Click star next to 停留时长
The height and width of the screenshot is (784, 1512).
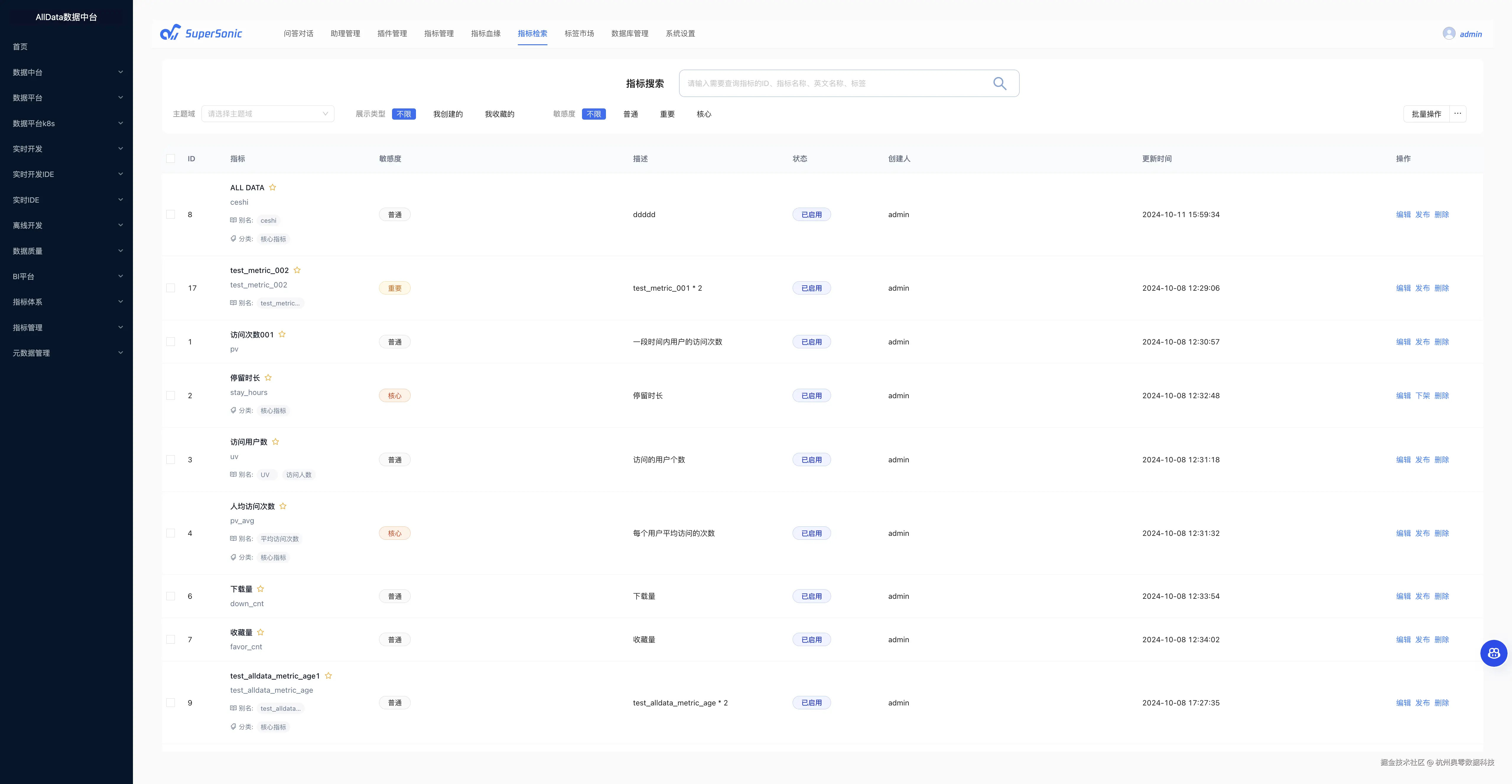point(268,378)
